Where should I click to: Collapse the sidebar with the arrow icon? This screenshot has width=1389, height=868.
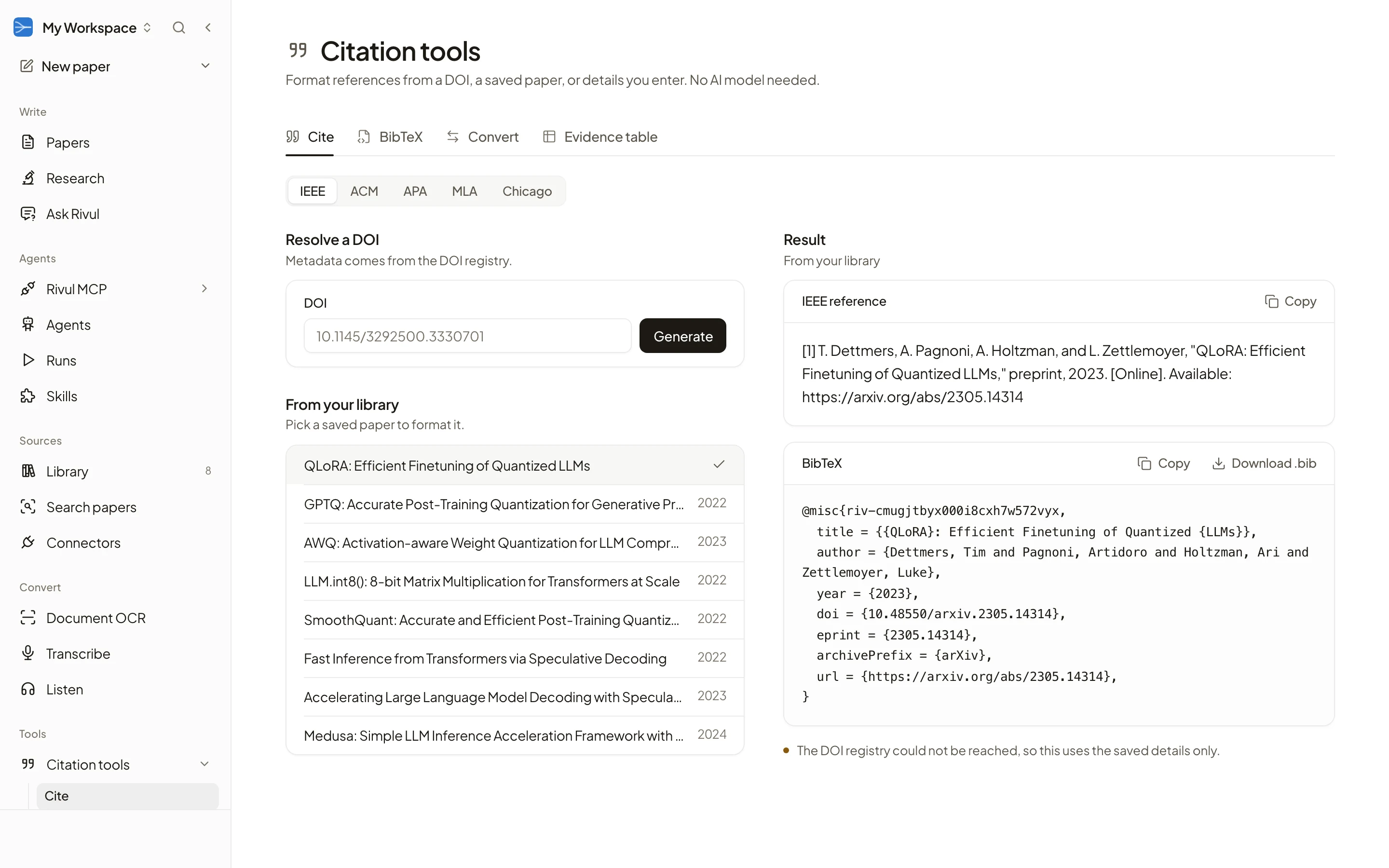tap(208, 27)
